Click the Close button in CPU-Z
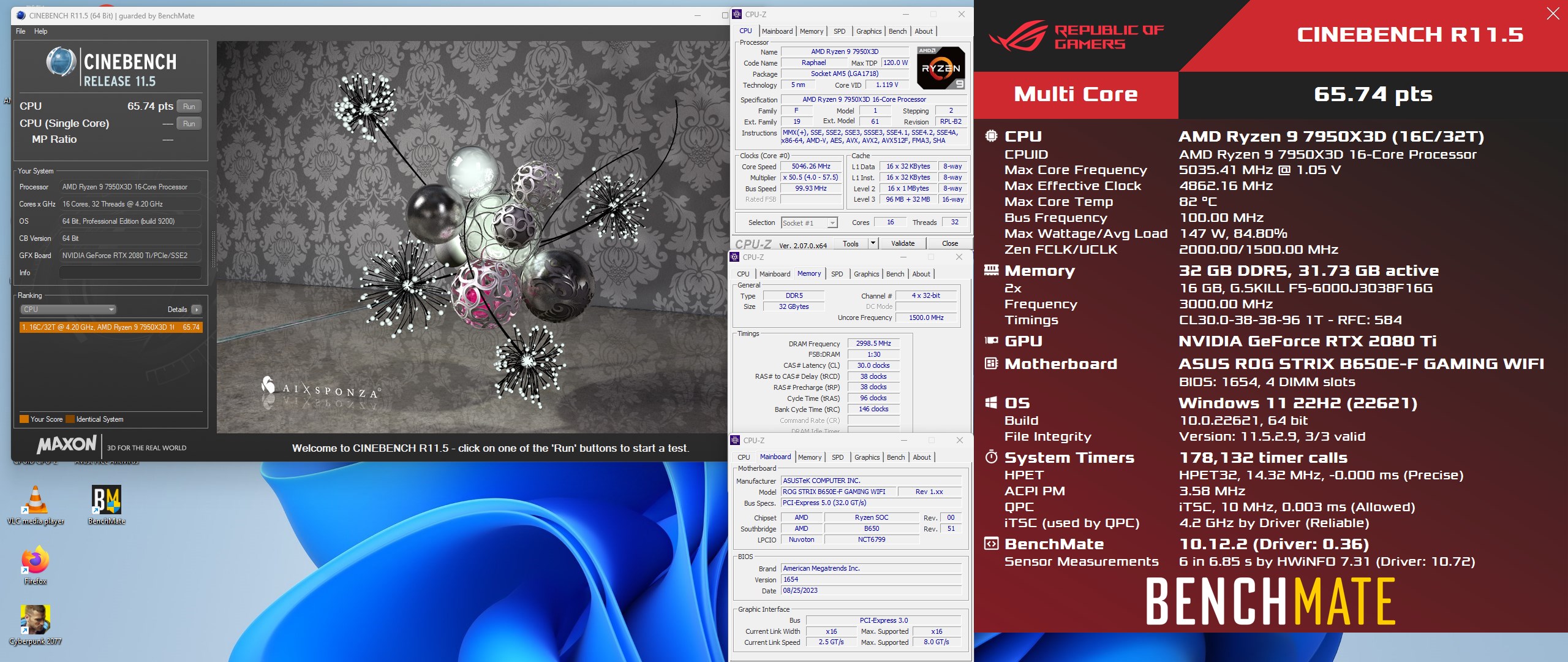This screenshot has height=662, width=1568. tap(949, 243)
